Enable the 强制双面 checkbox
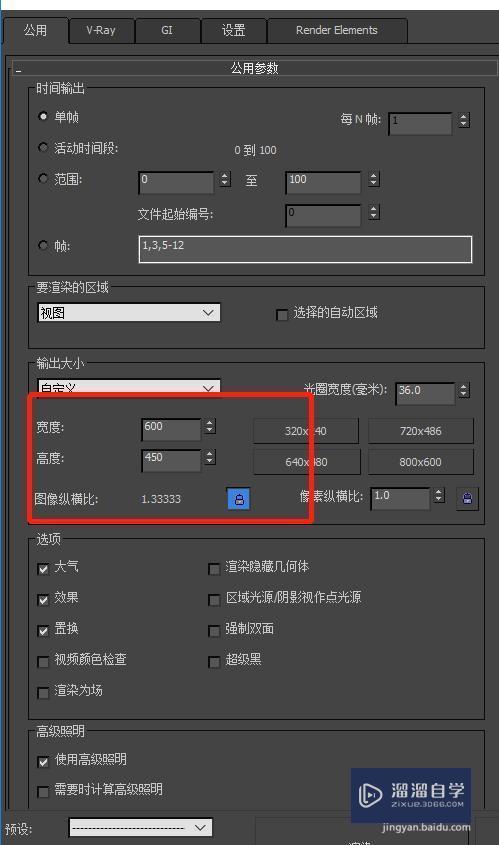 coord(214,631)
